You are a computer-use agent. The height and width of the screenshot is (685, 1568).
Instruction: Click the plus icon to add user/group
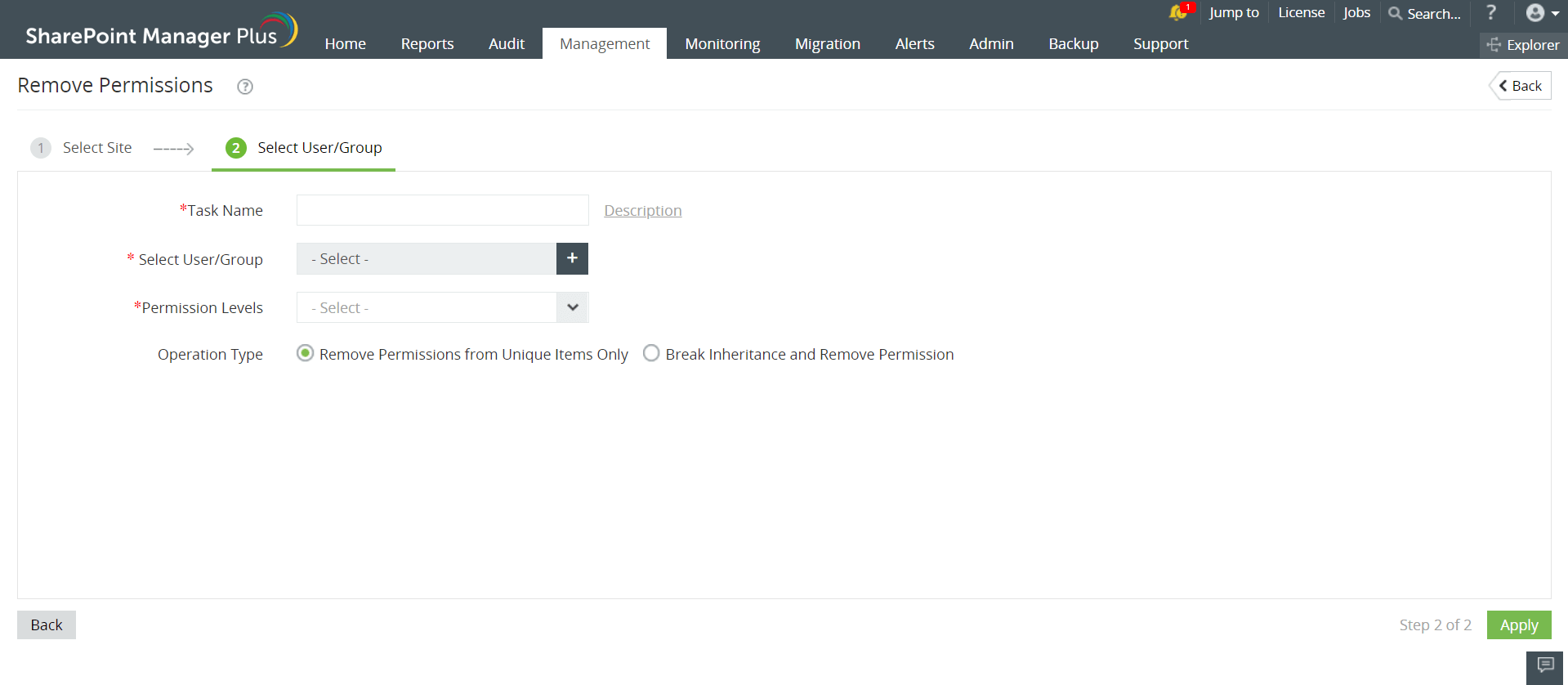[572, 258]
